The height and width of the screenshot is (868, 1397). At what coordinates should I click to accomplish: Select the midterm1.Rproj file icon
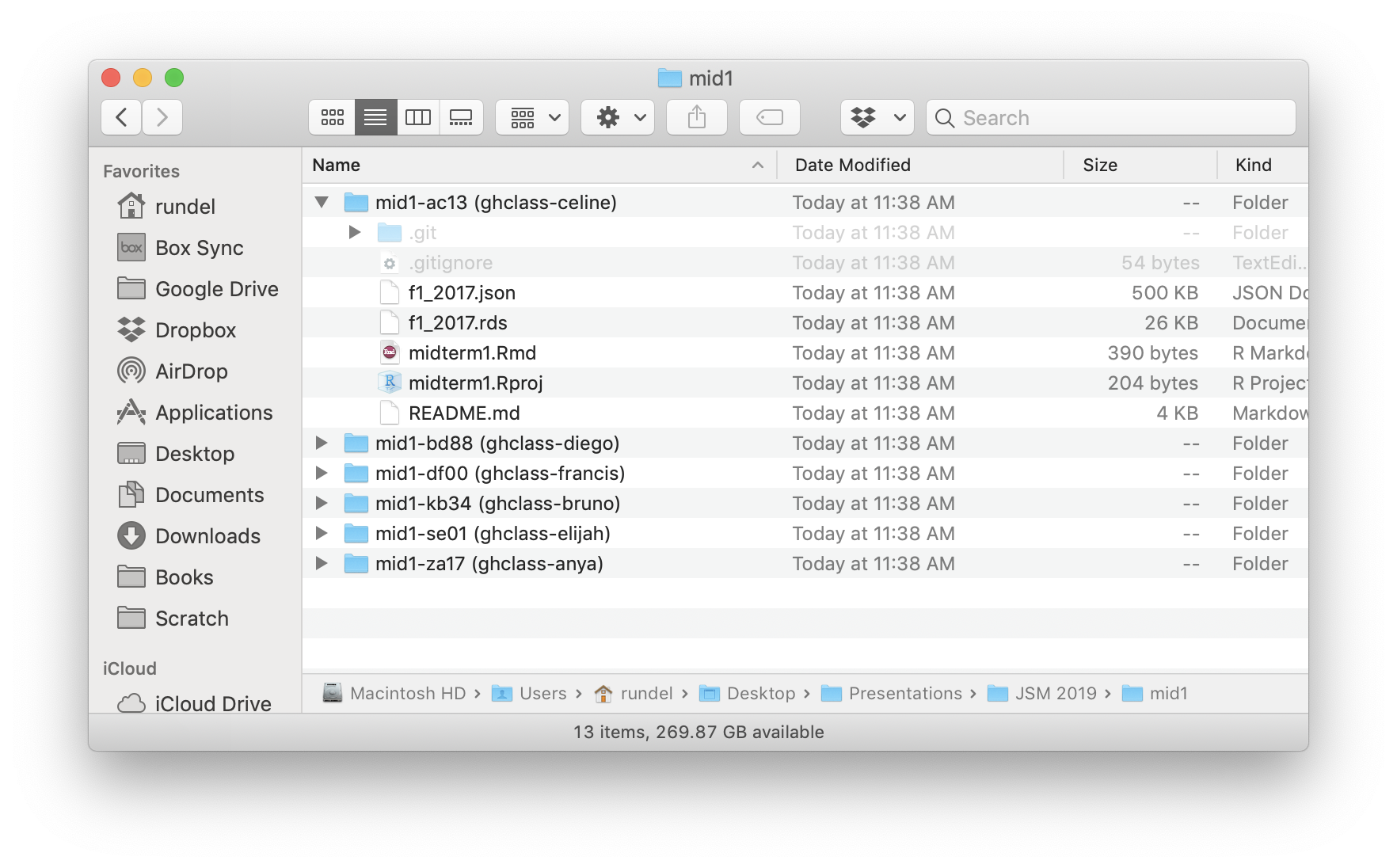pos(390,383)
